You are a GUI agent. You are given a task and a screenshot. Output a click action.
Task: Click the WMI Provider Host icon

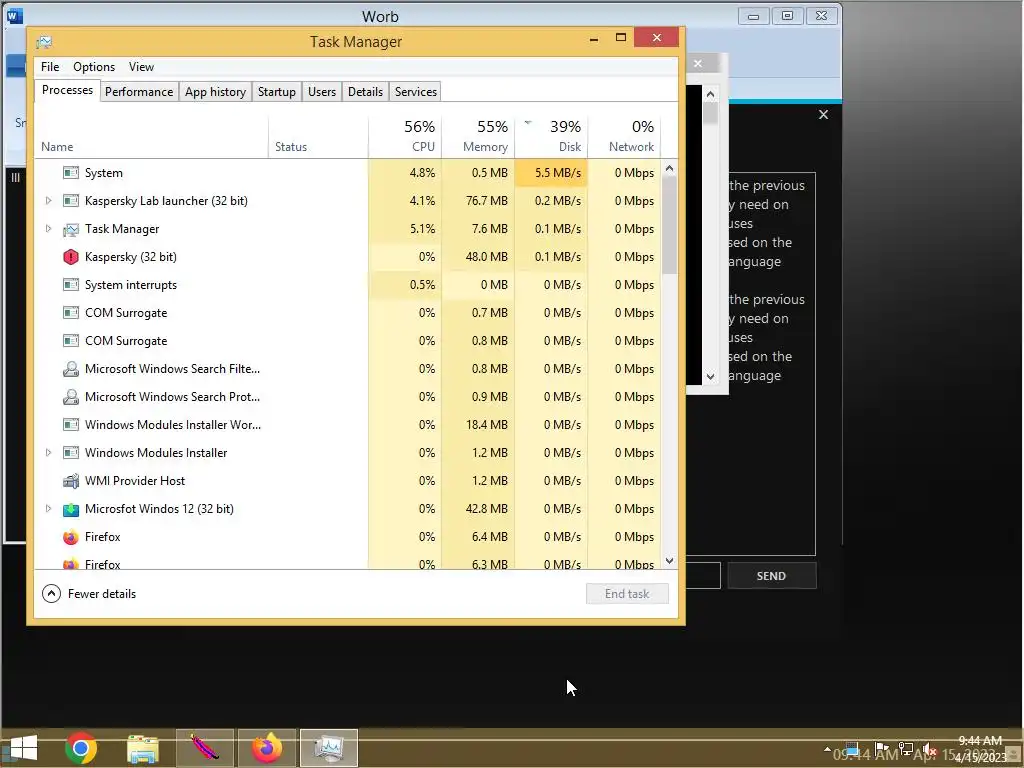[x=71, y=481]
